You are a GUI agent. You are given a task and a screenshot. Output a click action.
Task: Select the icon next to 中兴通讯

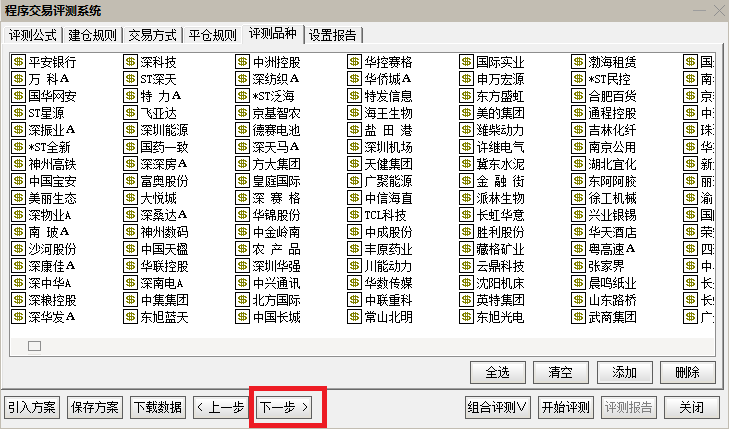pos(243,283)
